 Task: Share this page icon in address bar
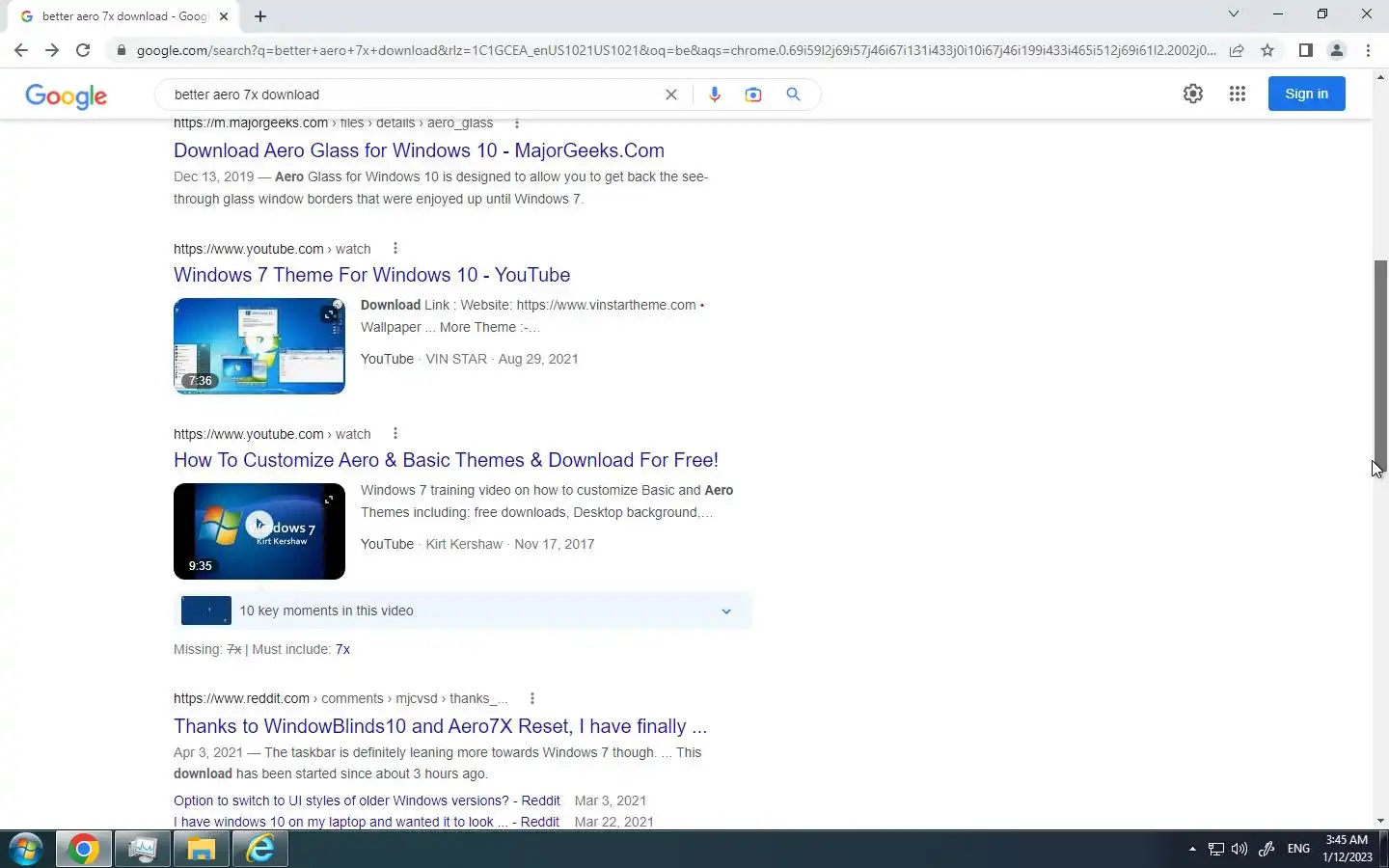[x=1237, y=50]
